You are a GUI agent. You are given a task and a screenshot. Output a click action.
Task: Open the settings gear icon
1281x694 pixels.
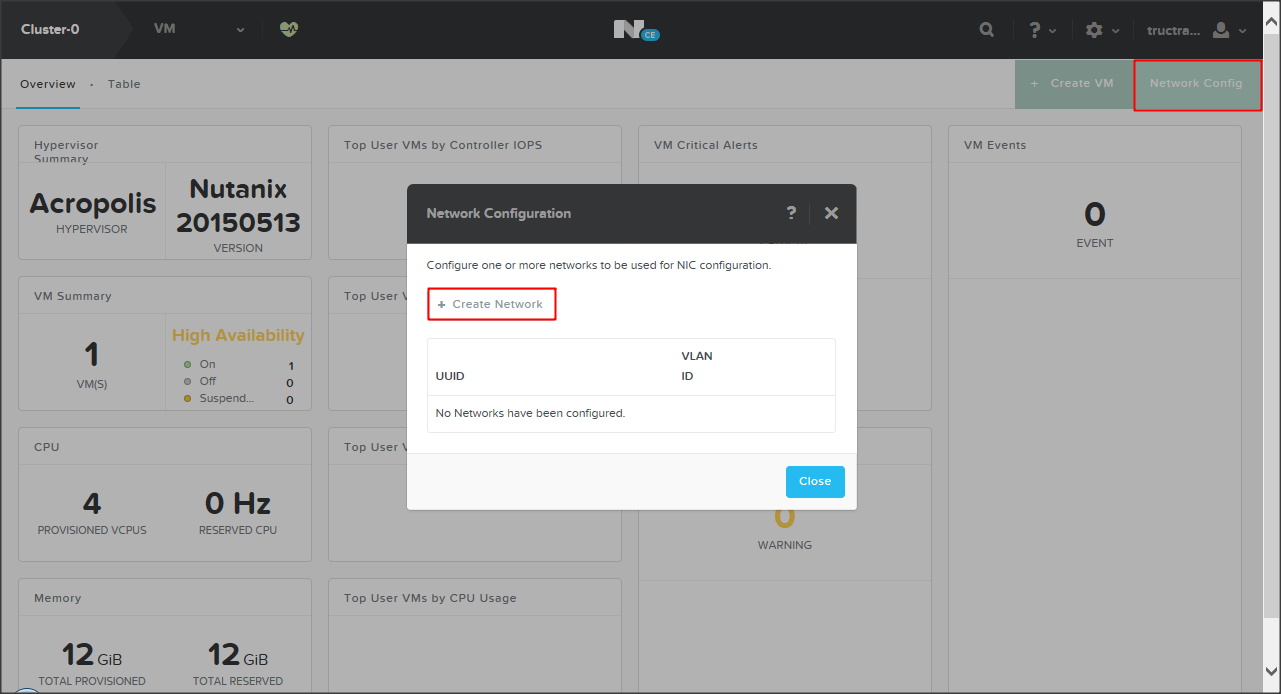(1094, 30)
